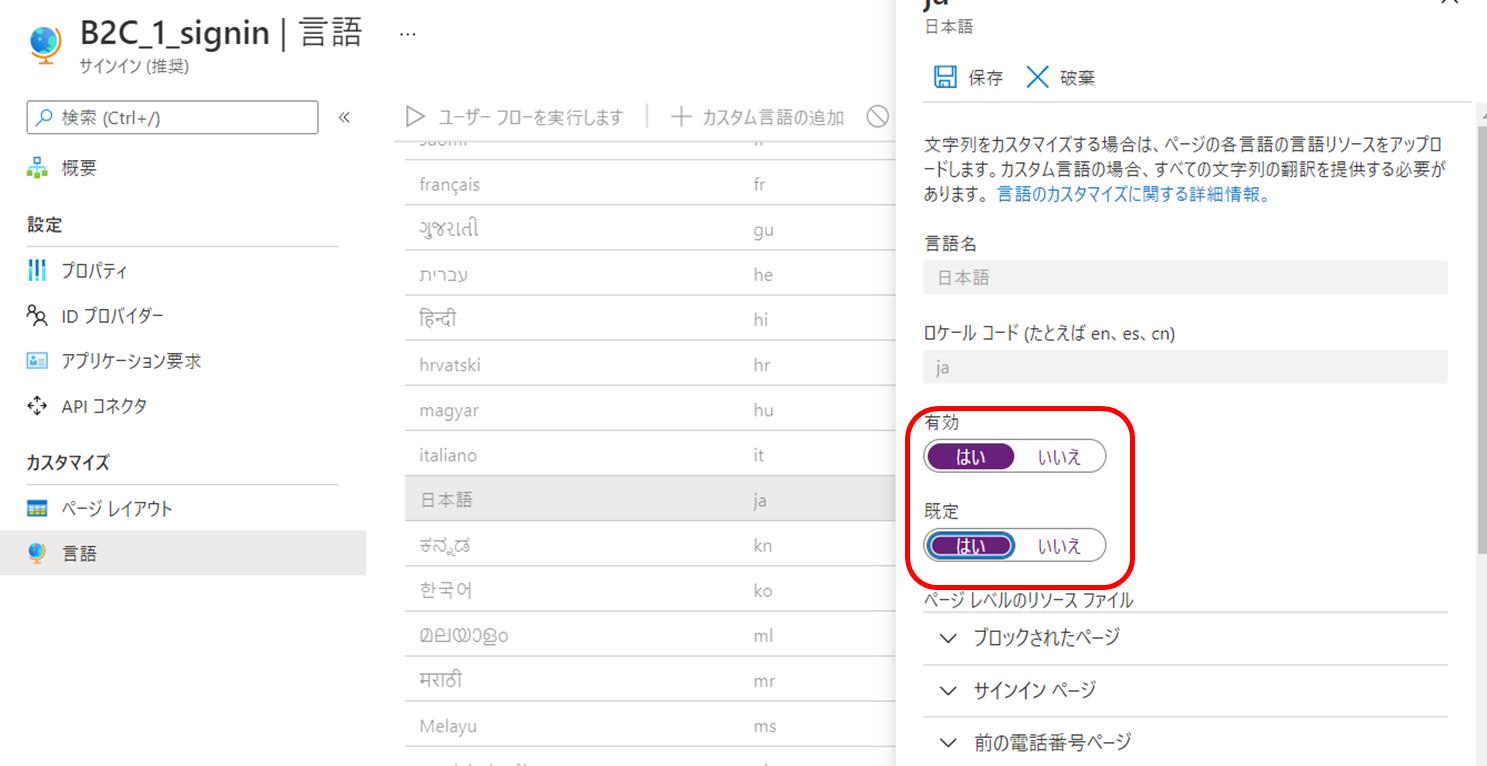Click the 言語 globe icon in sidebar
Screen dimensions: 1487x766
pyautogui.click(x=37, y=553)
